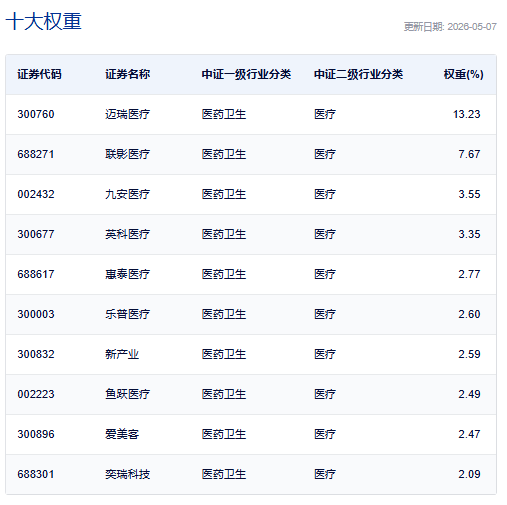Click the 权重(%) column header
The image size is (507, 505).
click(463, 74)
